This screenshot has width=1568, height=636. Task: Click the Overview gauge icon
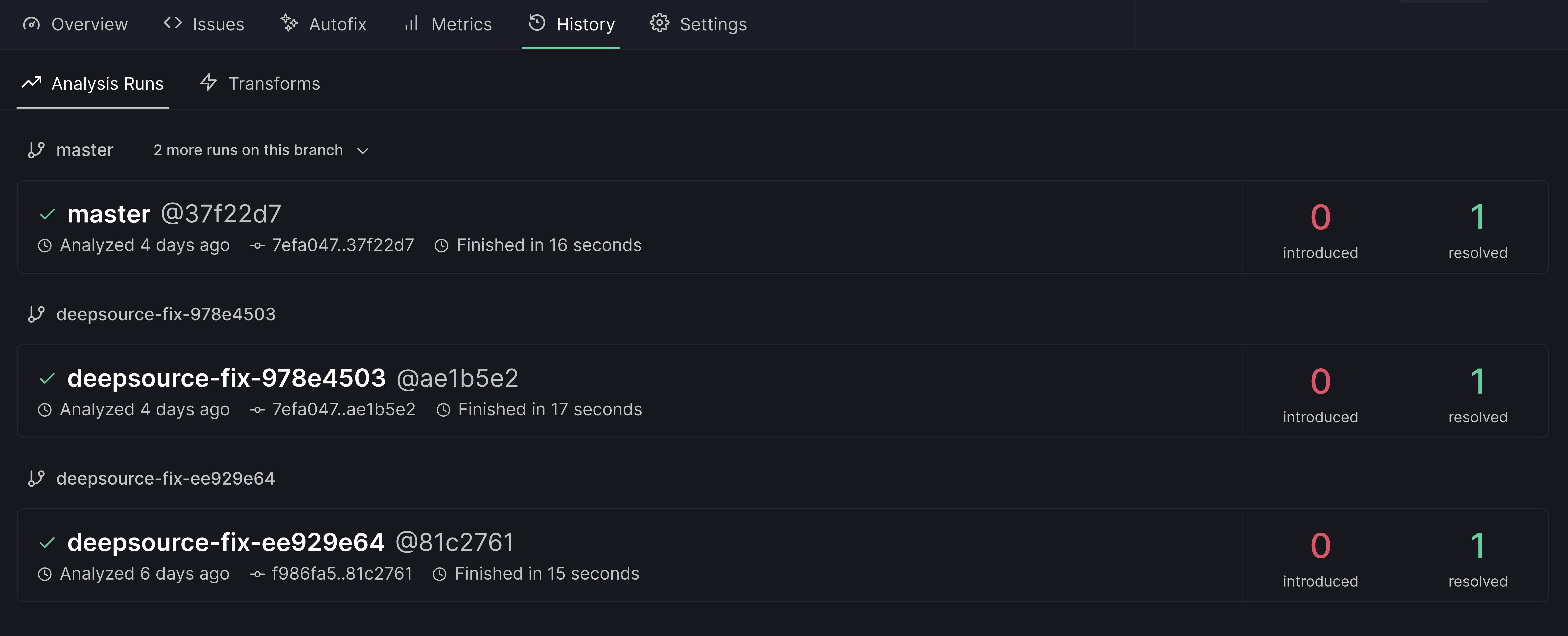pos(31,24)
